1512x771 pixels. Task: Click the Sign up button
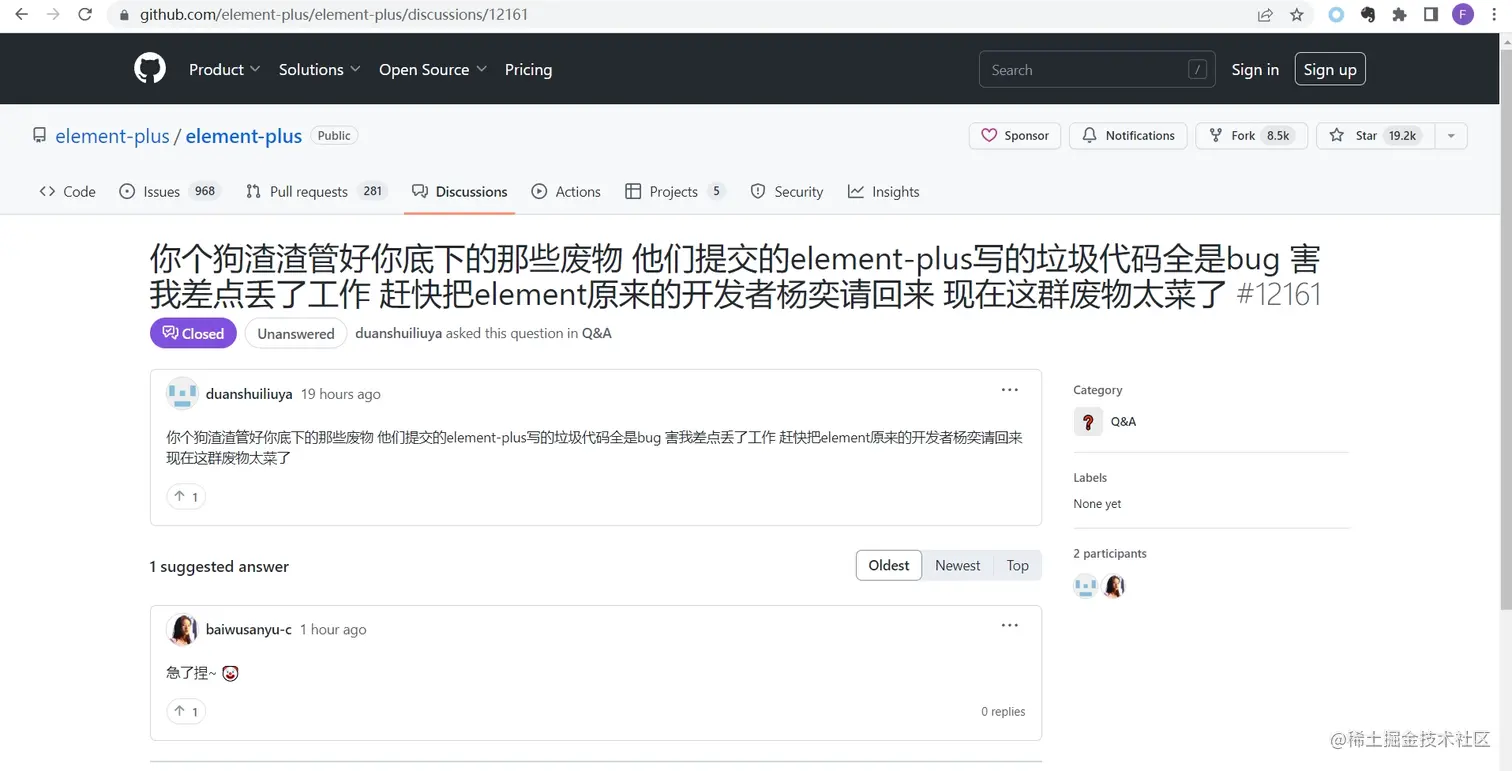click(1330, 69)
